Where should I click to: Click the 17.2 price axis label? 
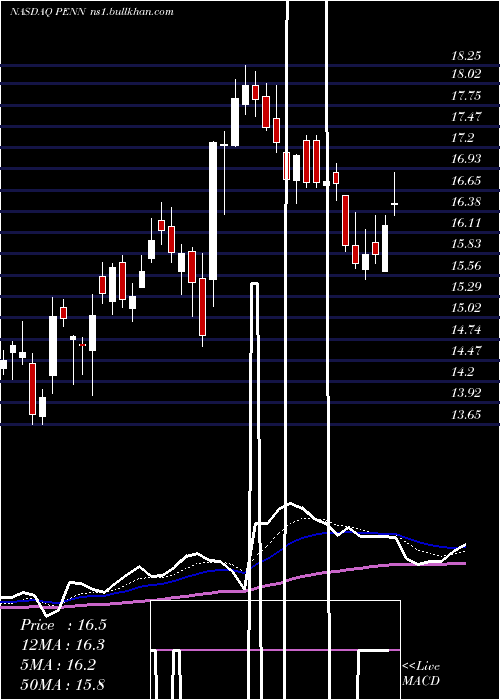point(463,138)
